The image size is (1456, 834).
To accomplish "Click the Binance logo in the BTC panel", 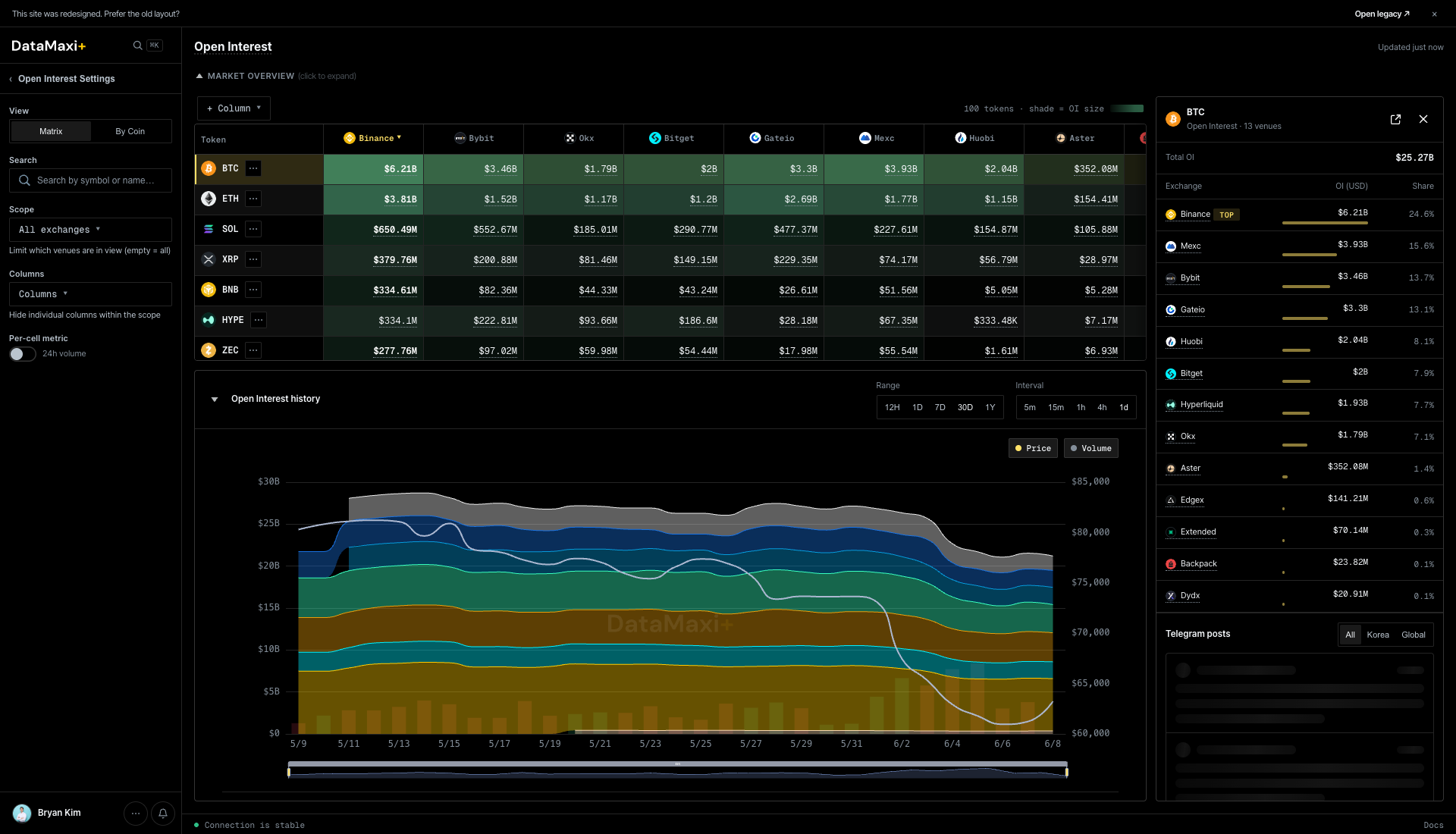I will [1171, 215].
